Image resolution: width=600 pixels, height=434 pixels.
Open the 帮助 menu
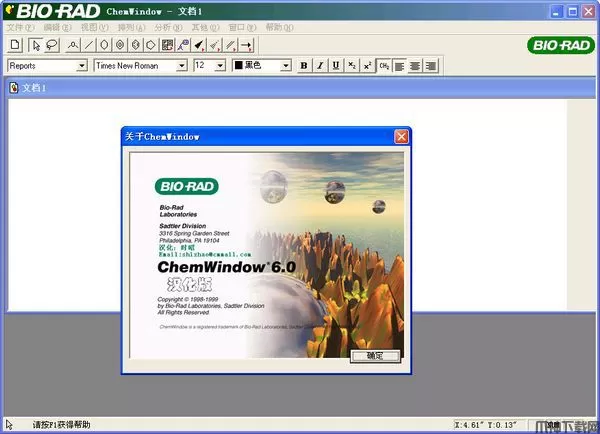coord(279,27)
